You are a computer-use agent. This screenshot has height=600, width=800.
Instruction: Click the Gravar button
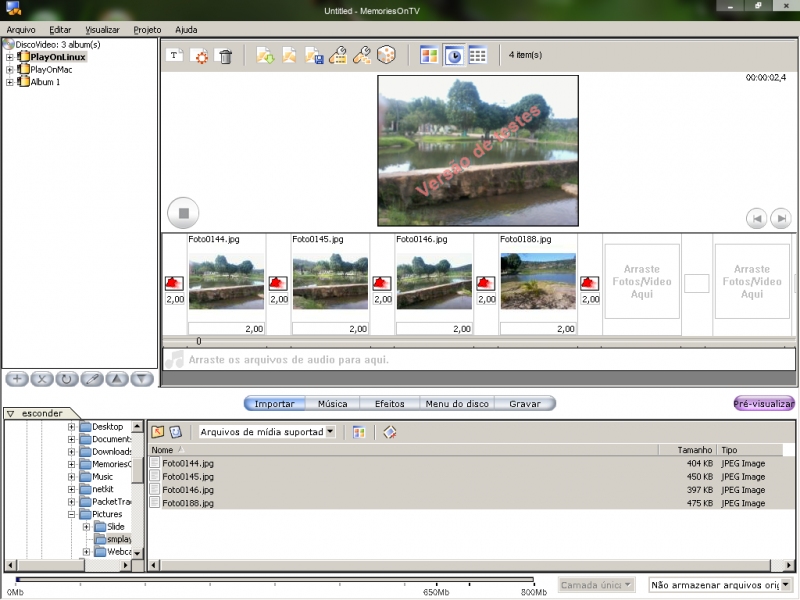pos(525,404)
